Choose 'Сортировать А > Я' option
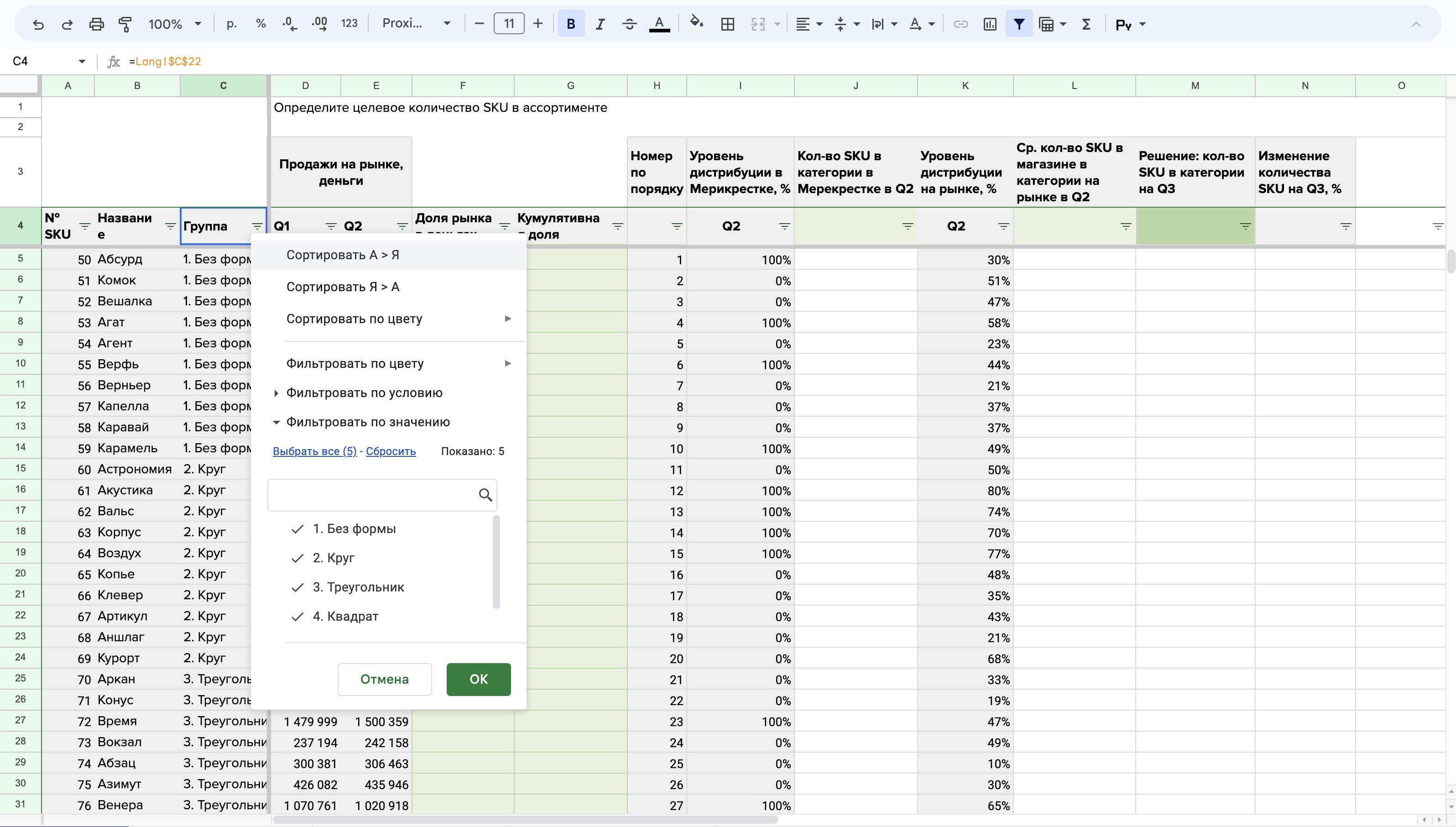The width and height of the screenshot is (1456, 827). click(342, 255)
